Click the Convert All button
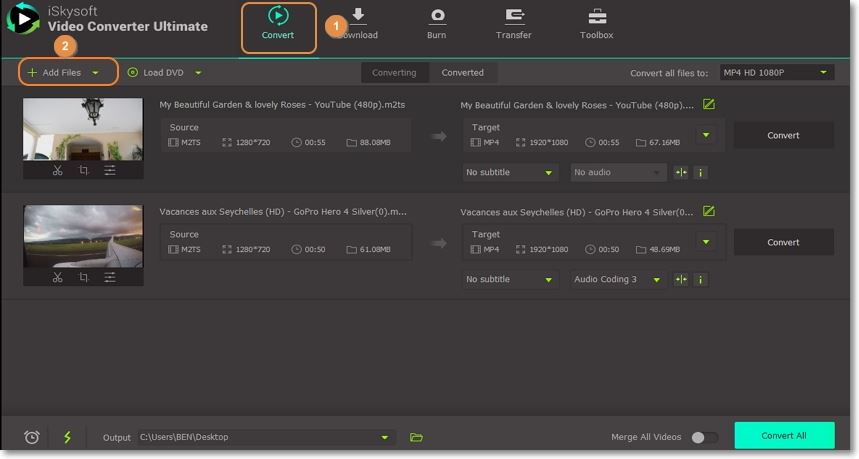The image size is (859, 459). (784, 435)
